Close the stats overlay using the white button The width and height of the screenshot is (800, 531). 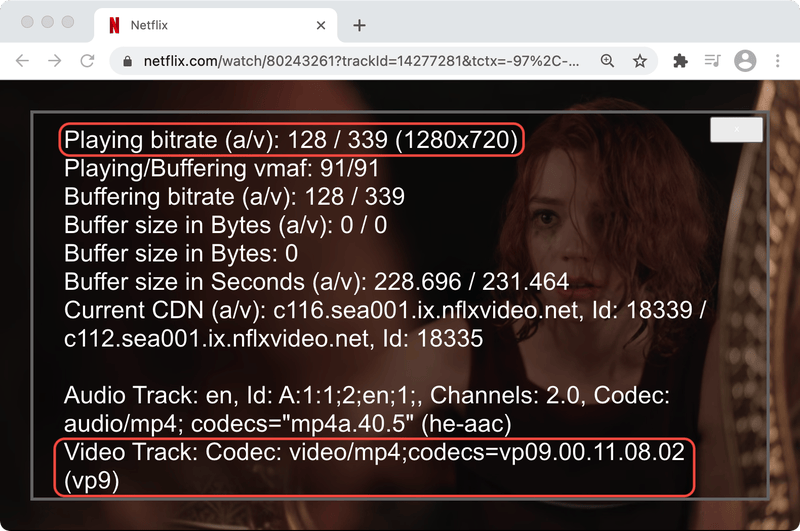(736, 130)
